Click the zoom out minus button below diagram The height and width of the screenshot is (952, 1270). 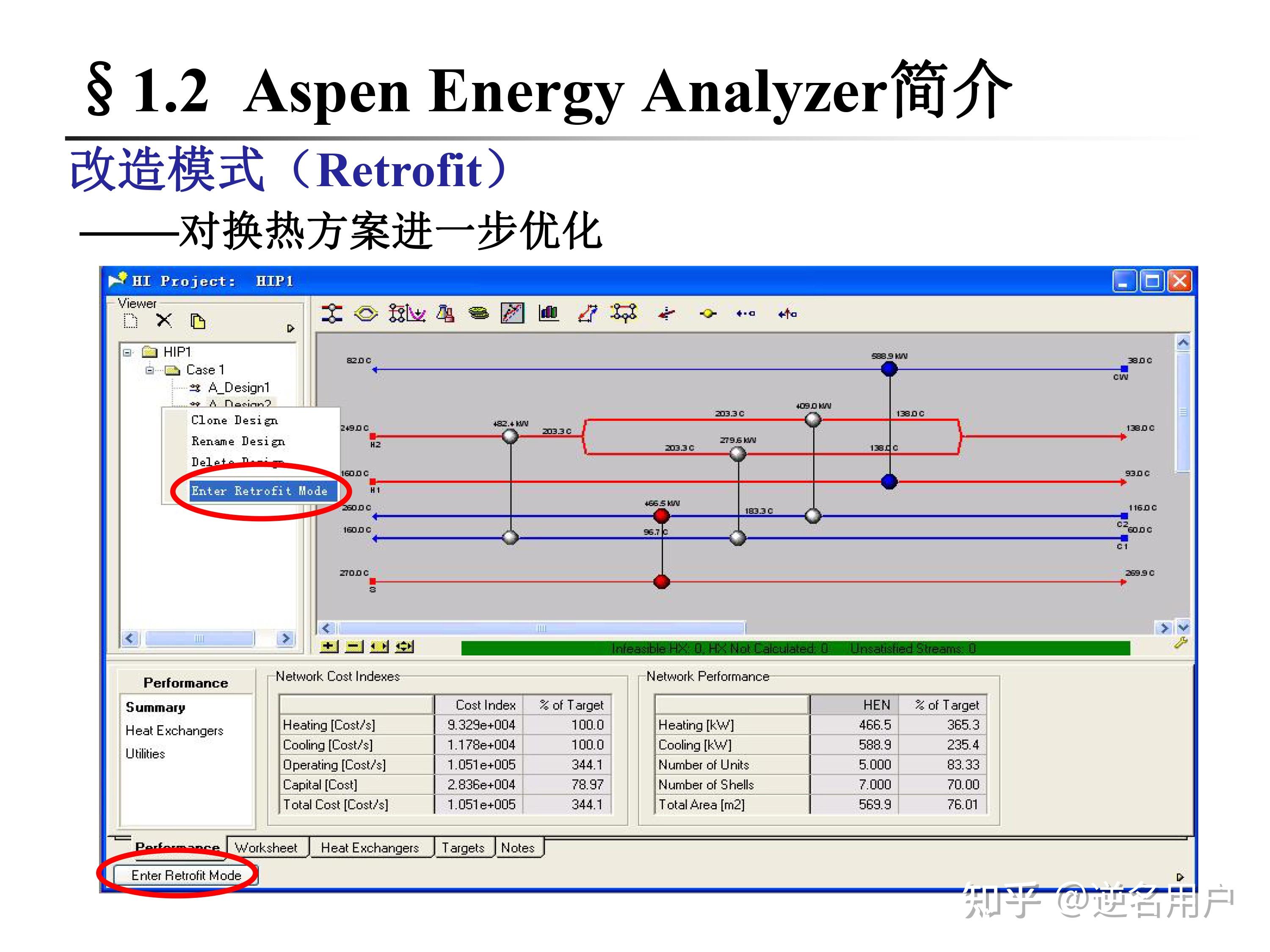tap(354, 647)
